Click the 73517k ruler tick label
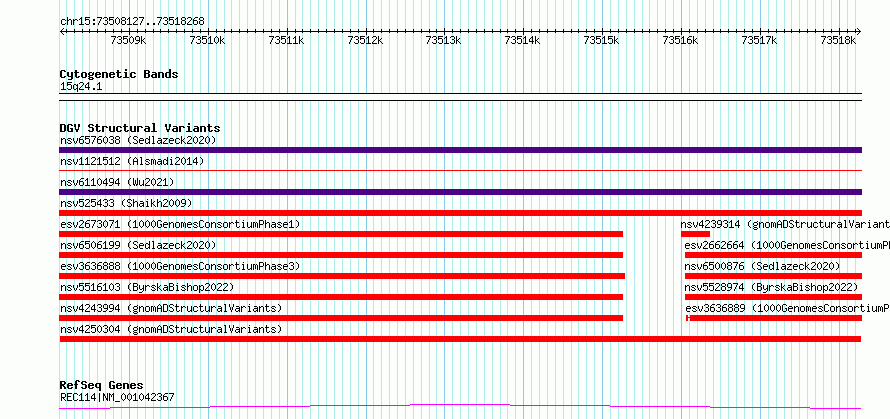The width and height of the screenshot is (890, 419). coord(759,40)
